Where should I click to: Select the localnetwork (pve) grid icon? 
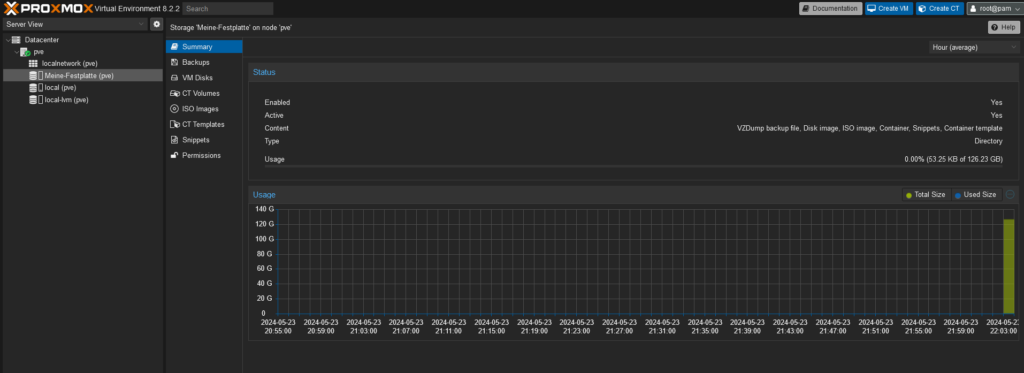point(33,63)
